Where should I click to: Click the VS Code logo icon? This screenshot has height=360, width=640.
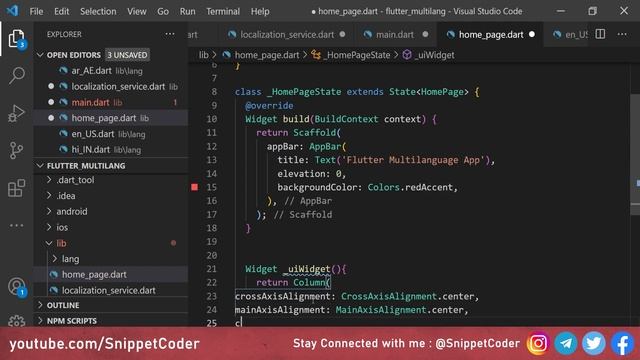click(x=12, y=11)
